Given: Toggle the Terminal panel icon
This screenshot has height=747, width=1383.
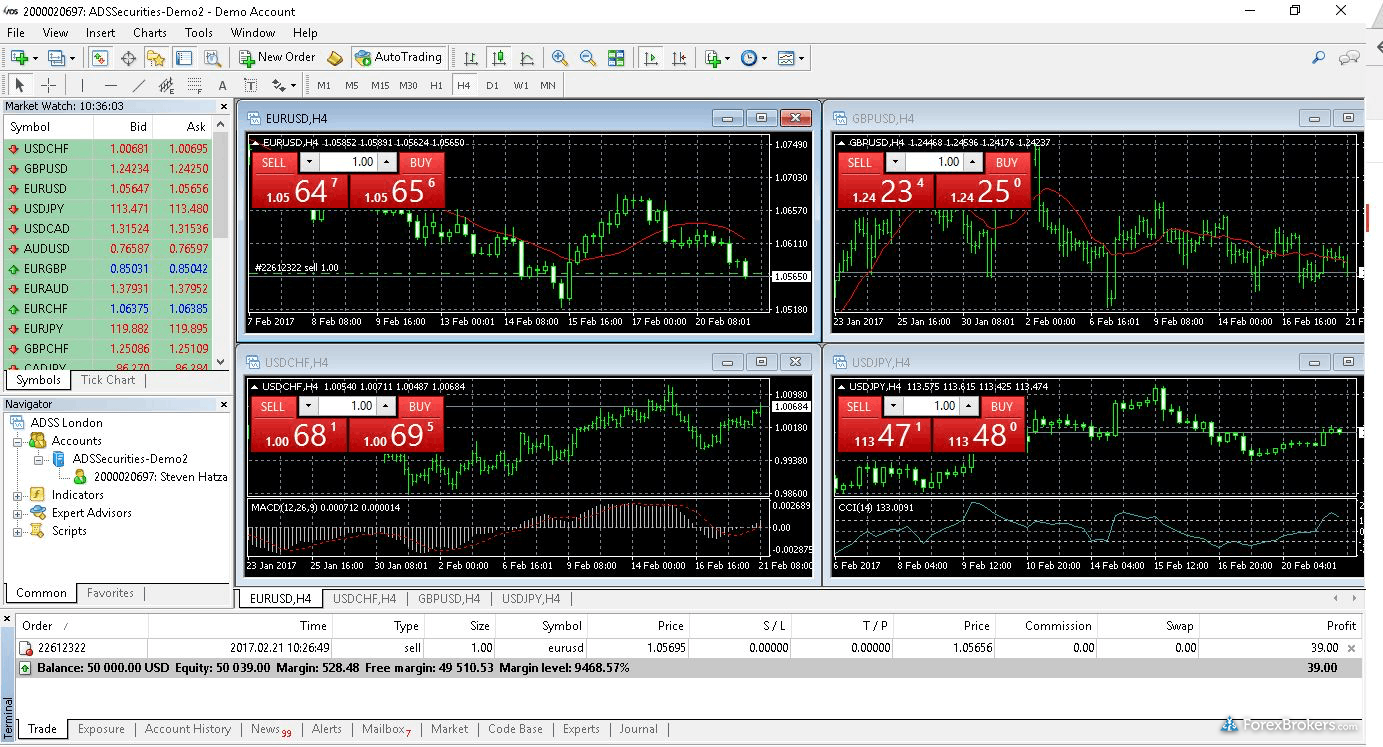Looking at the screenshot, I should [184, 58].
